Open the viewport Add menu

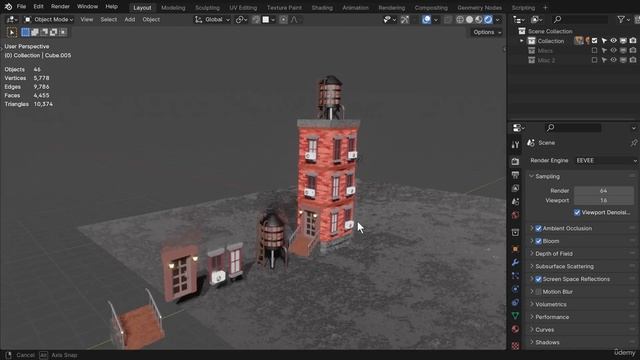(130, 20)
